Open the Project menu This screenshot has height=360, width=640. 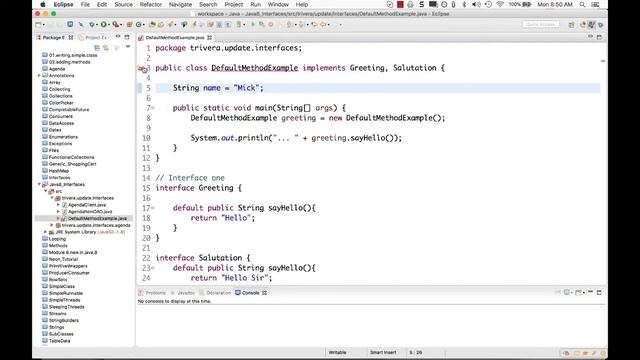(233, 4)
